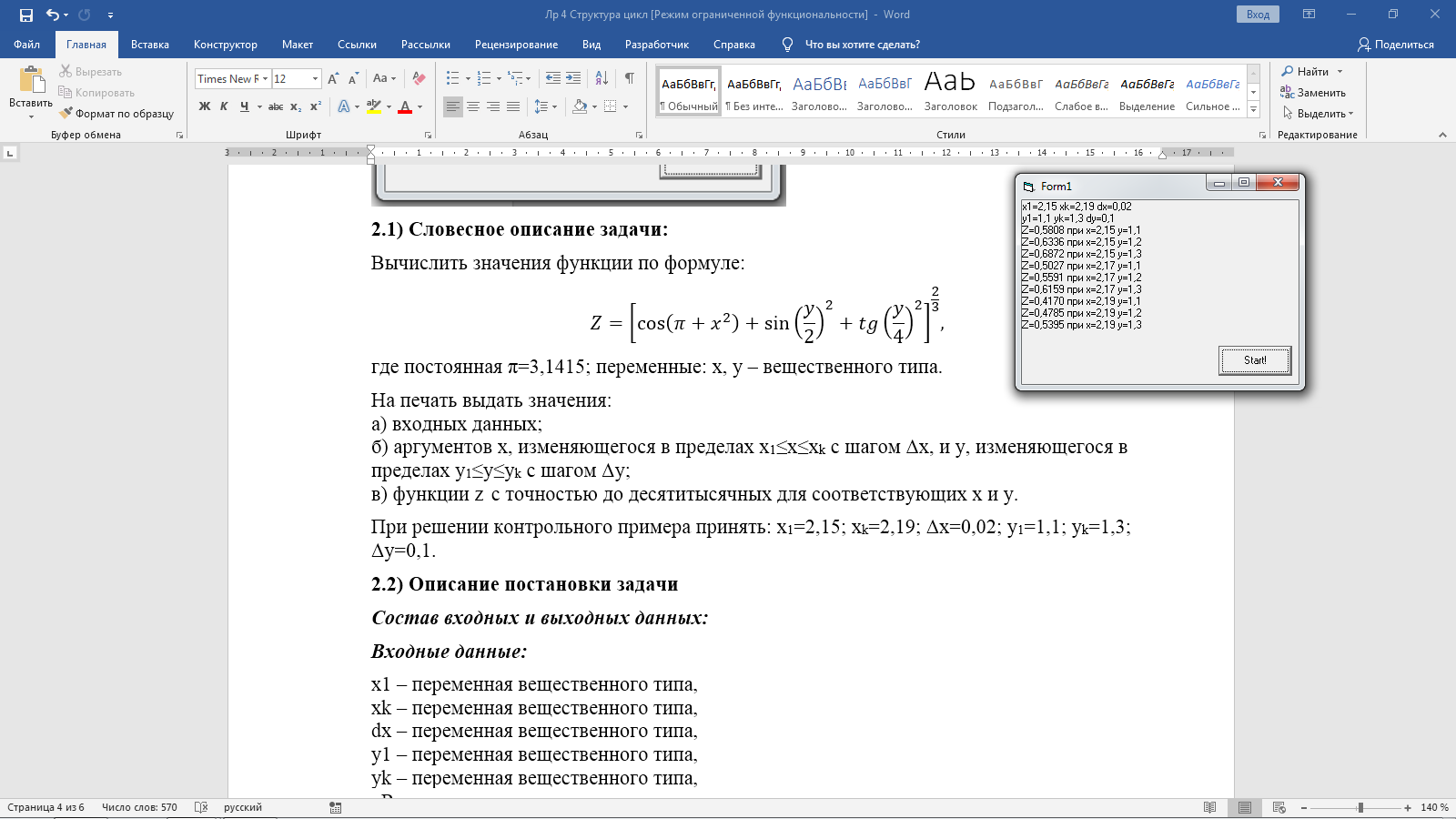Screen dimensions: 1456x819
Task: Switch to the Макет tab
Action: pos(298,44)
